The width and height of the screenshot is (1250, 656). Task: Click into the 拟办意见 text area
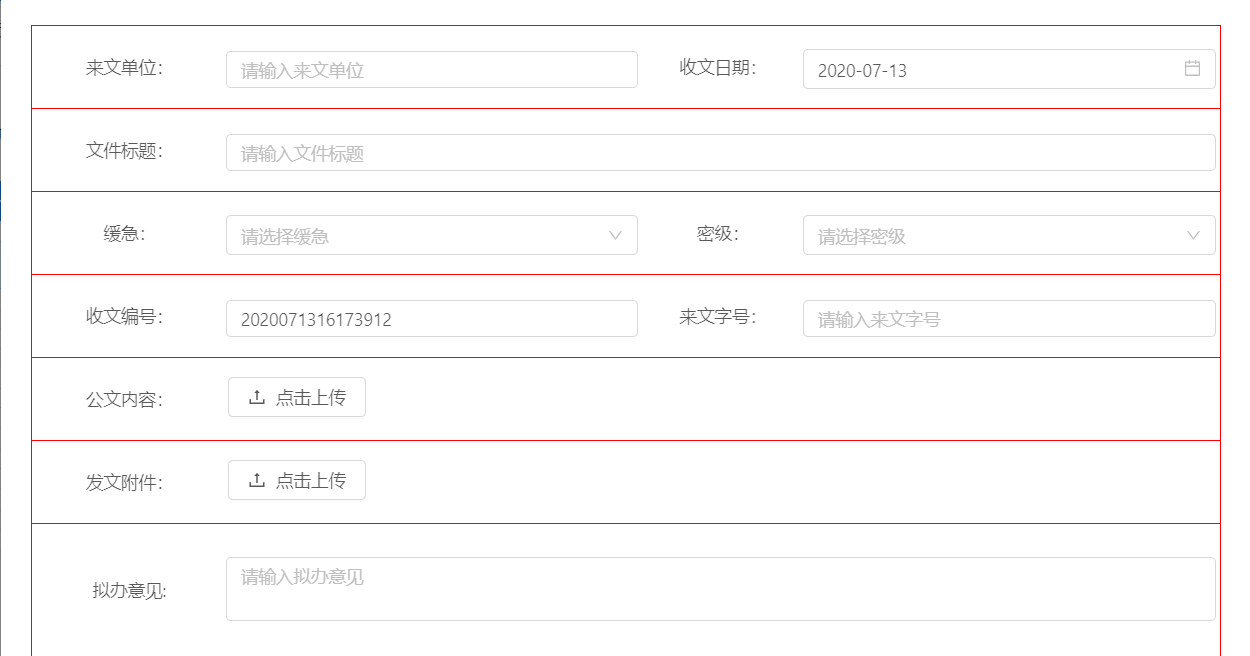click(x=721, y=589)
